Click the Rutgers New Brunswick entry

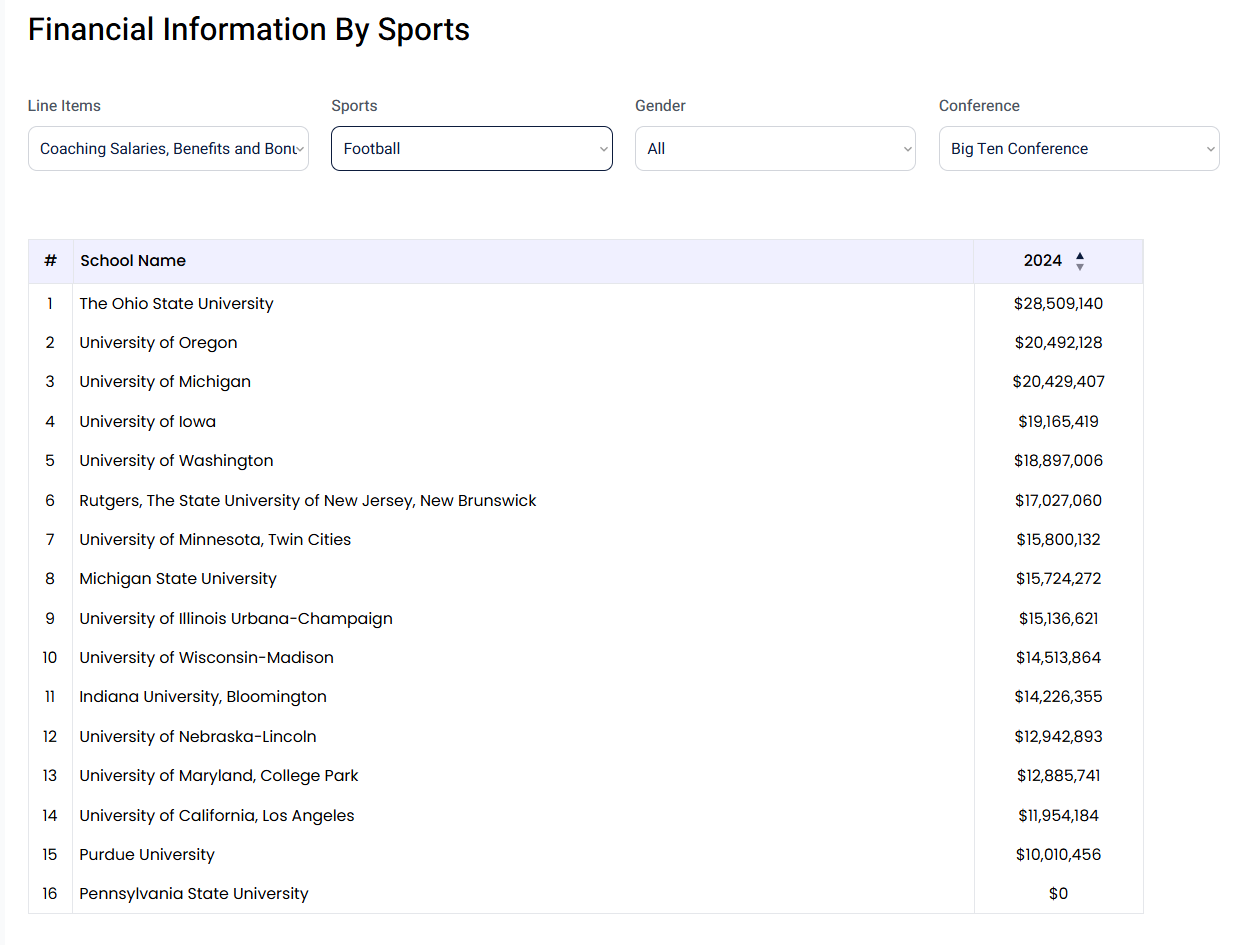(307, 500)
